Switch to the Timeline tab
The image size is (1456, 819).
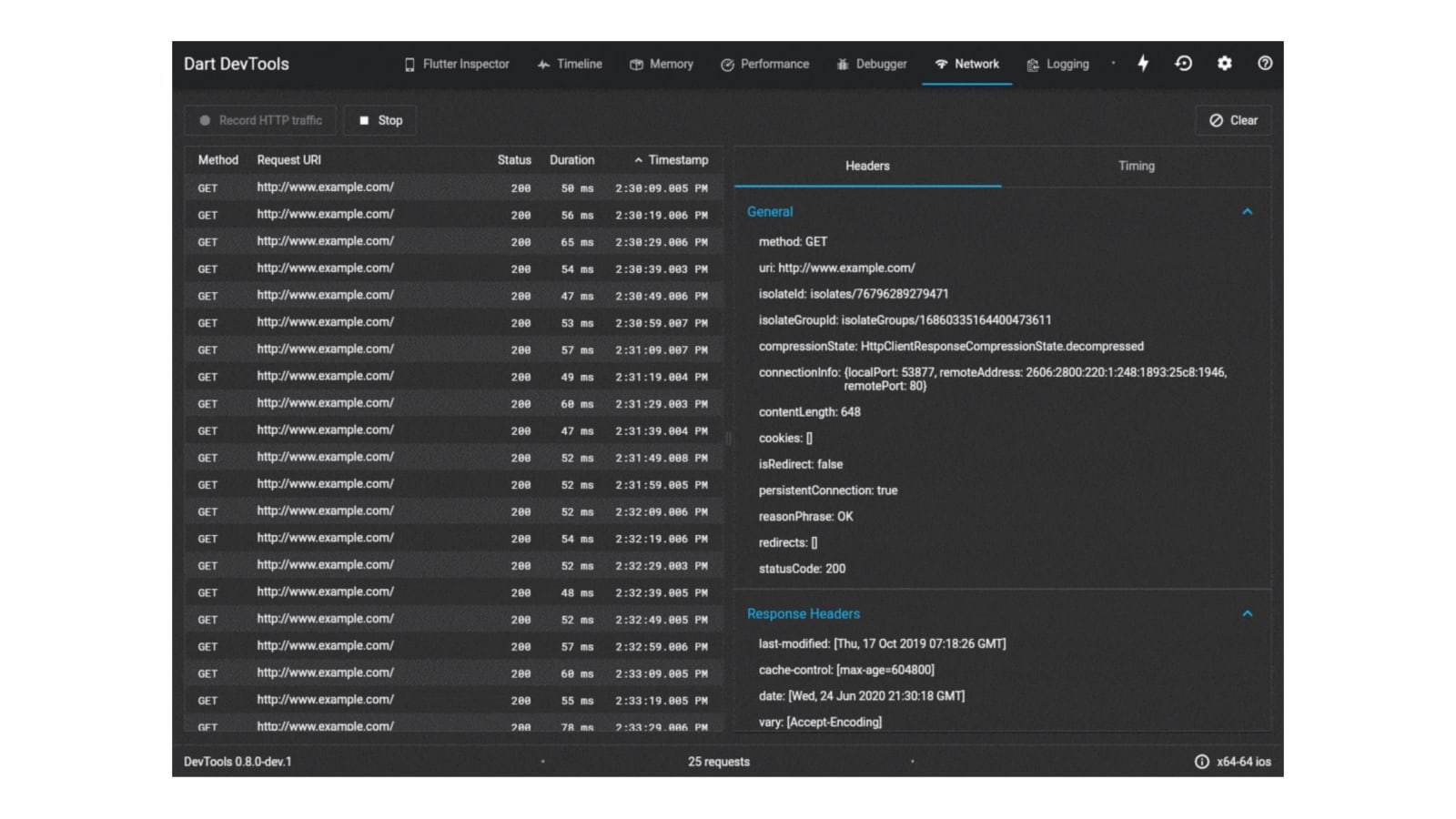[570, 64]
